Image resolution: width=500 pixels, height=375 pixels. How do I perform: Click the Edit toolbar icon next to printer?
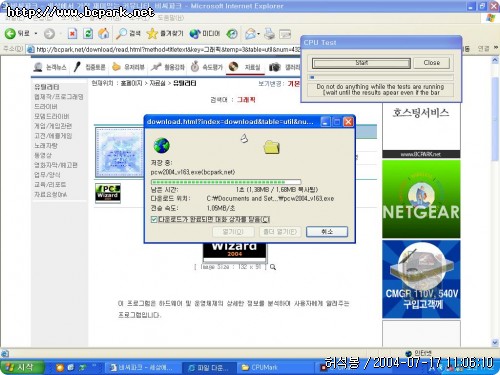point(285,33)
